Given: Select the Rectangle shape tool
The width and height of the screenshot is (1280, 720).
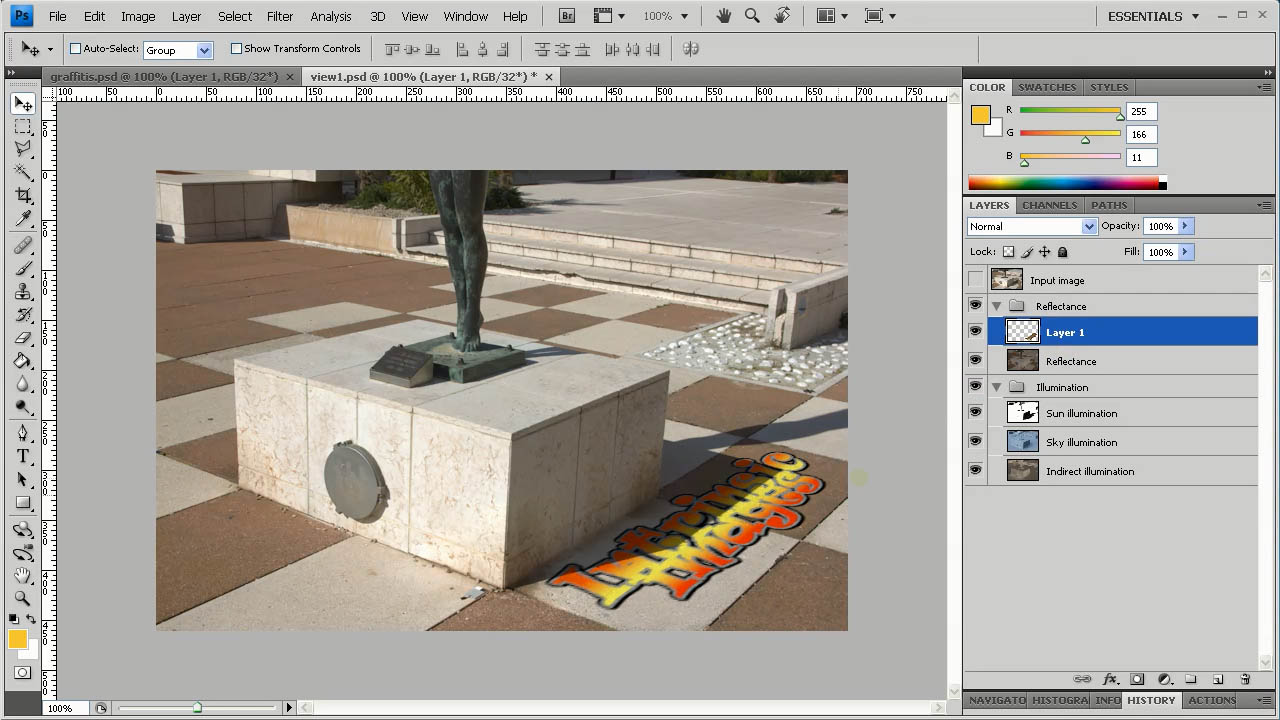Looking at the screenshot, I should [23, 502].
